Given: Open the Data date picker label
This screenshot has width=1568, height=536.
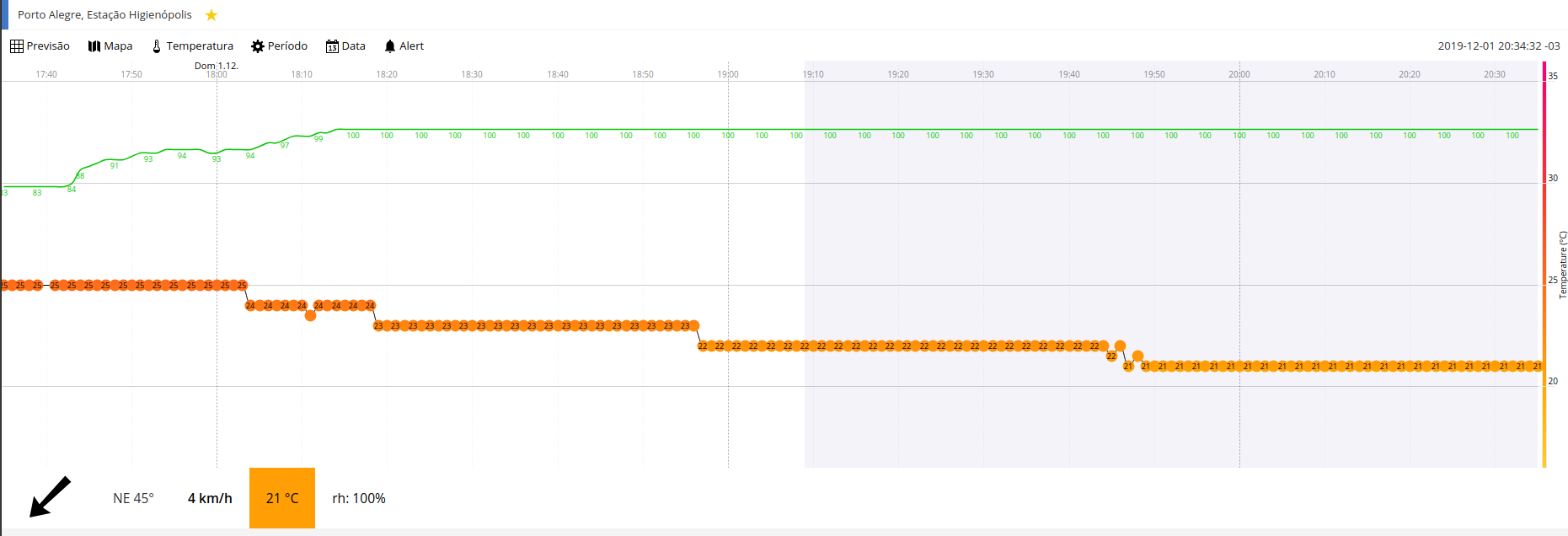Looking at the screenshot, I should (354, 46).
